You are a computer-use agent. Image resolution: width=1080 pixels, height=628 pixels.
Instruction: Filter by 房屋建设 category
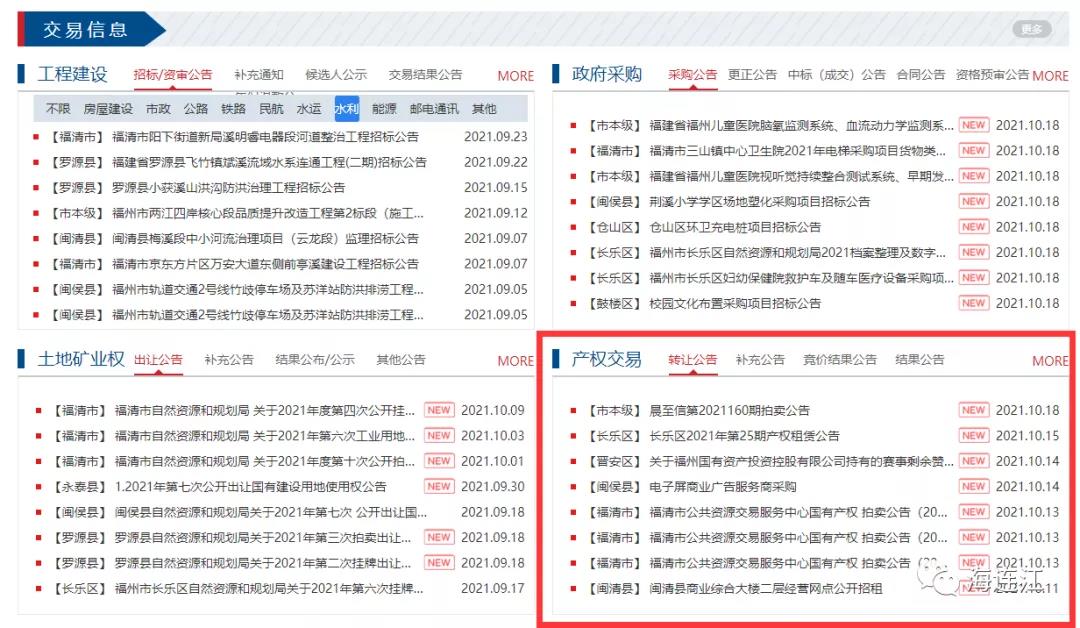108,109
